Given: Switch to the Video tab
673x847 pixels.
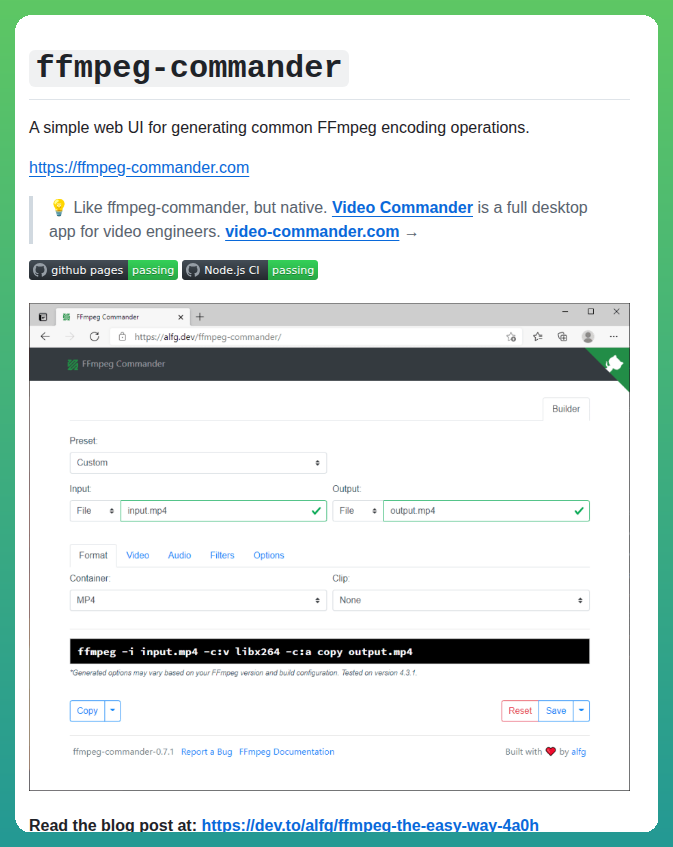Looking at the screenshot, I should (x=138, y=555).
